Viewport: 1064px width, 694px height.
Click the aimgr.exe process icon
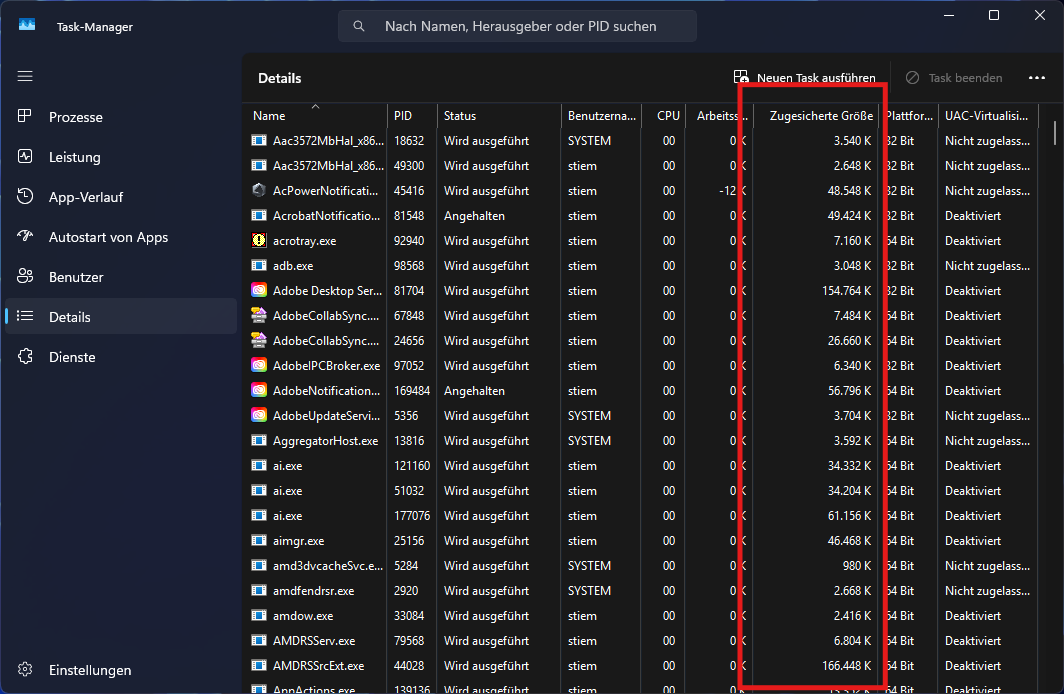259,540
